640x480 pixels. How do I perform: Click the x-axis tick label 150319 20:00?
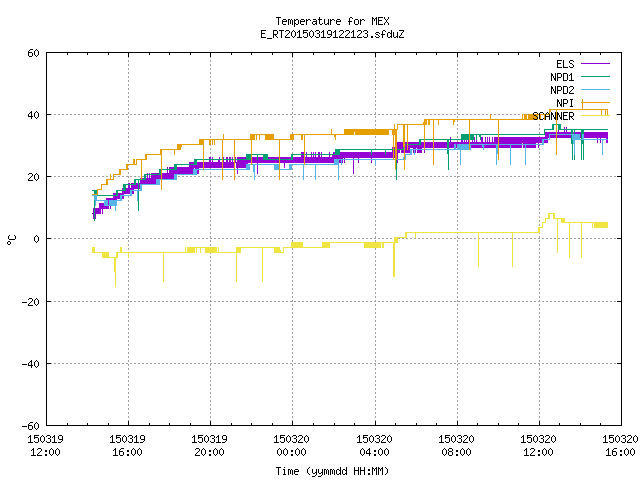pyautogui.click(x=209, y=446)
